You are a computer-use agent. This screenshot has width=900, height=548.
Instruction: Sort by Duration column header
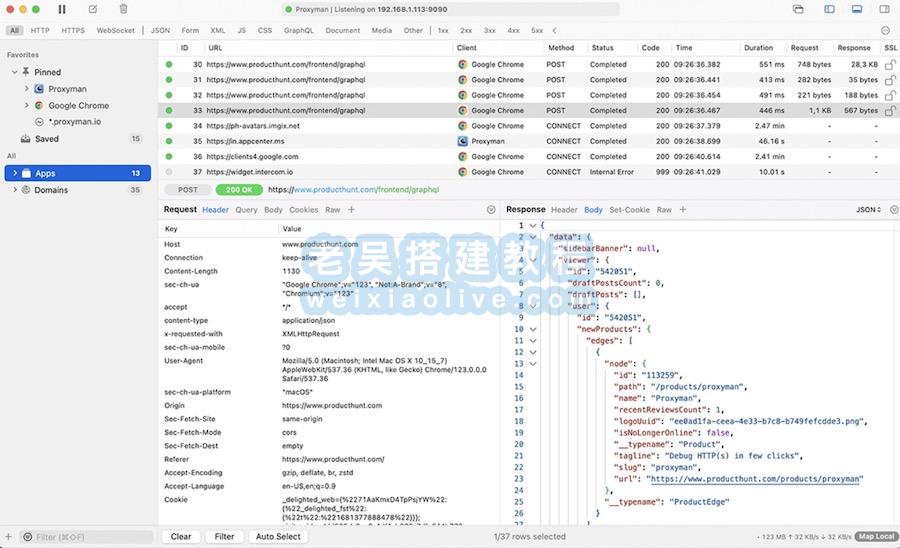coord(758,48)
